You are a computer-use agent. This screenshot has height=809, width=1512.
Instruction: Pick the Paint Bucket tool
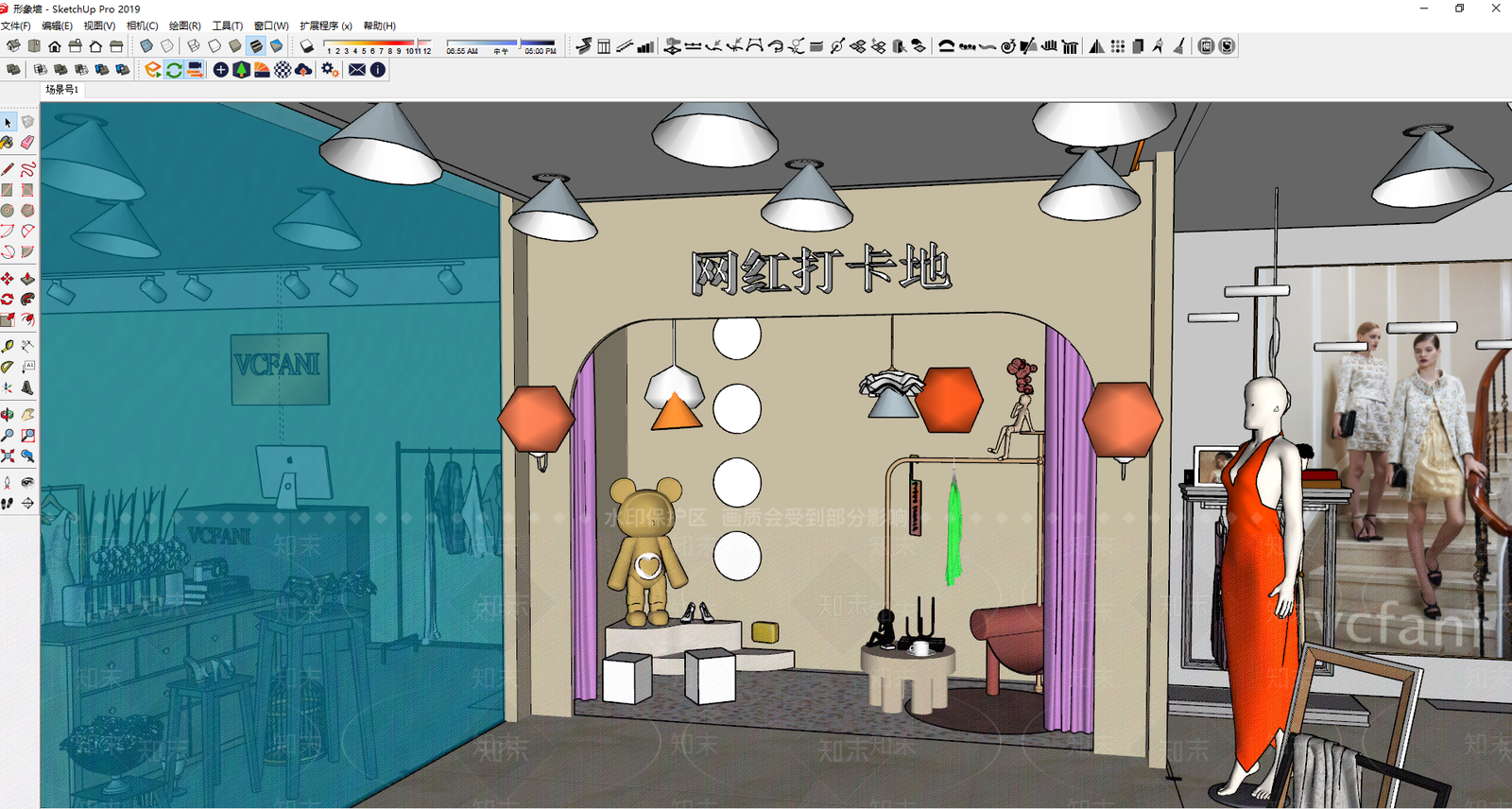click(8, 143)
